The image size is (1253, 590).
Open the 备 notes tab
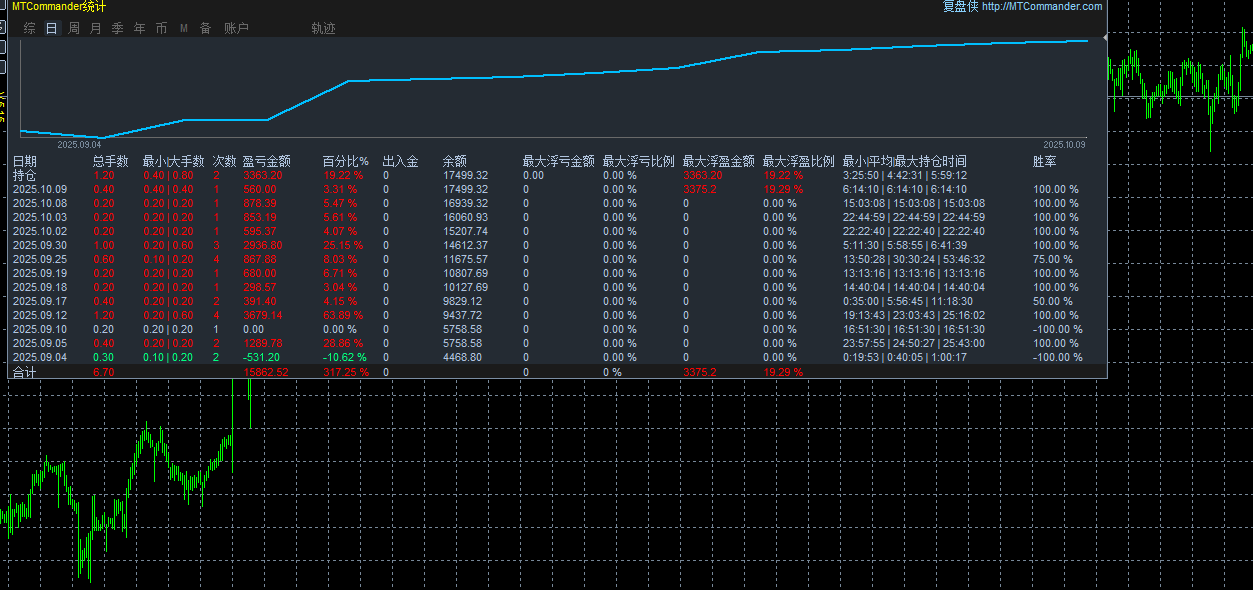tap(206, 29)
